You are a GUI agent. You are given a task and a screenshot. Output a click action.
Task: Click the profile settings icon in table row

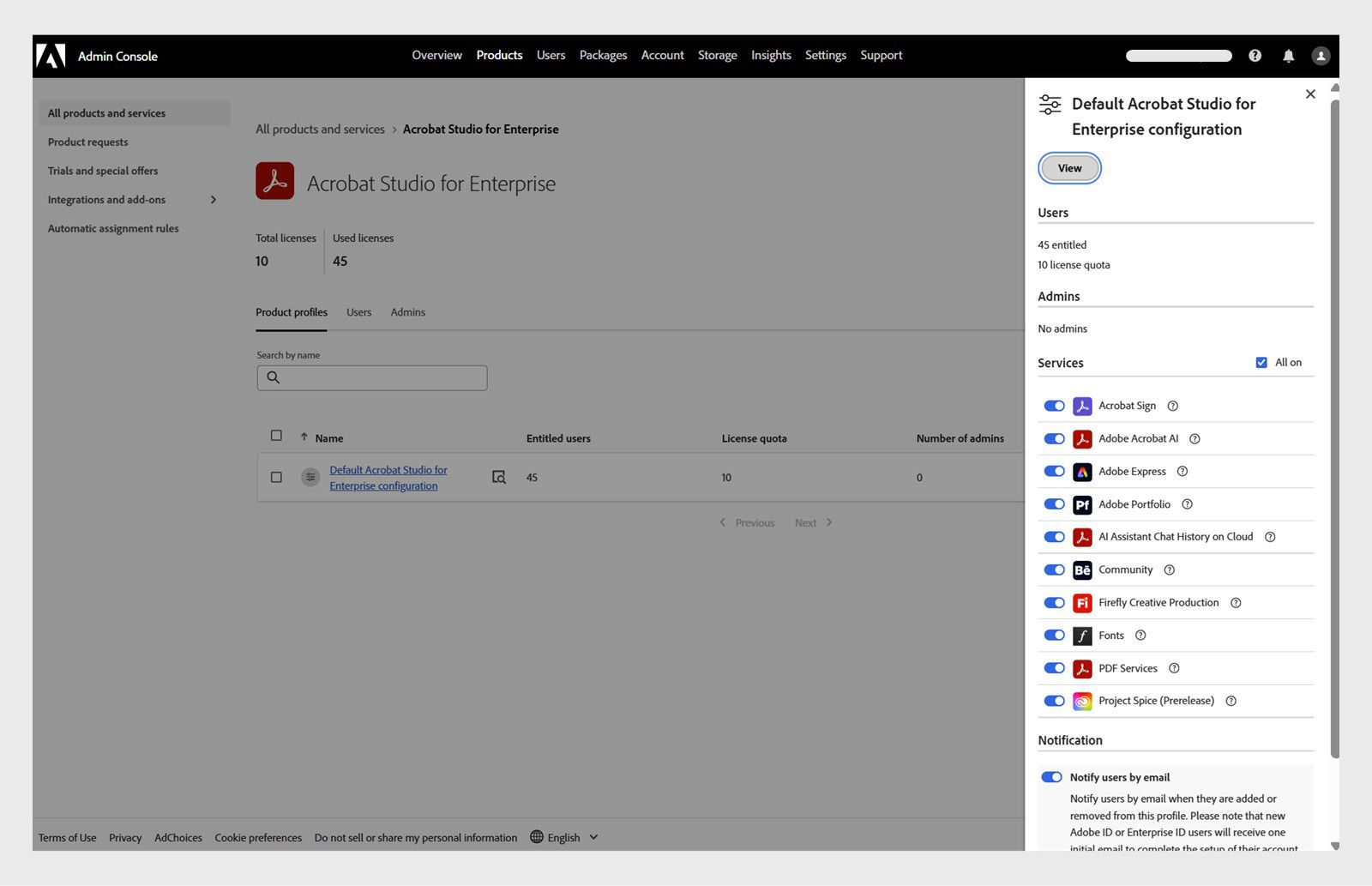[310, 477]
